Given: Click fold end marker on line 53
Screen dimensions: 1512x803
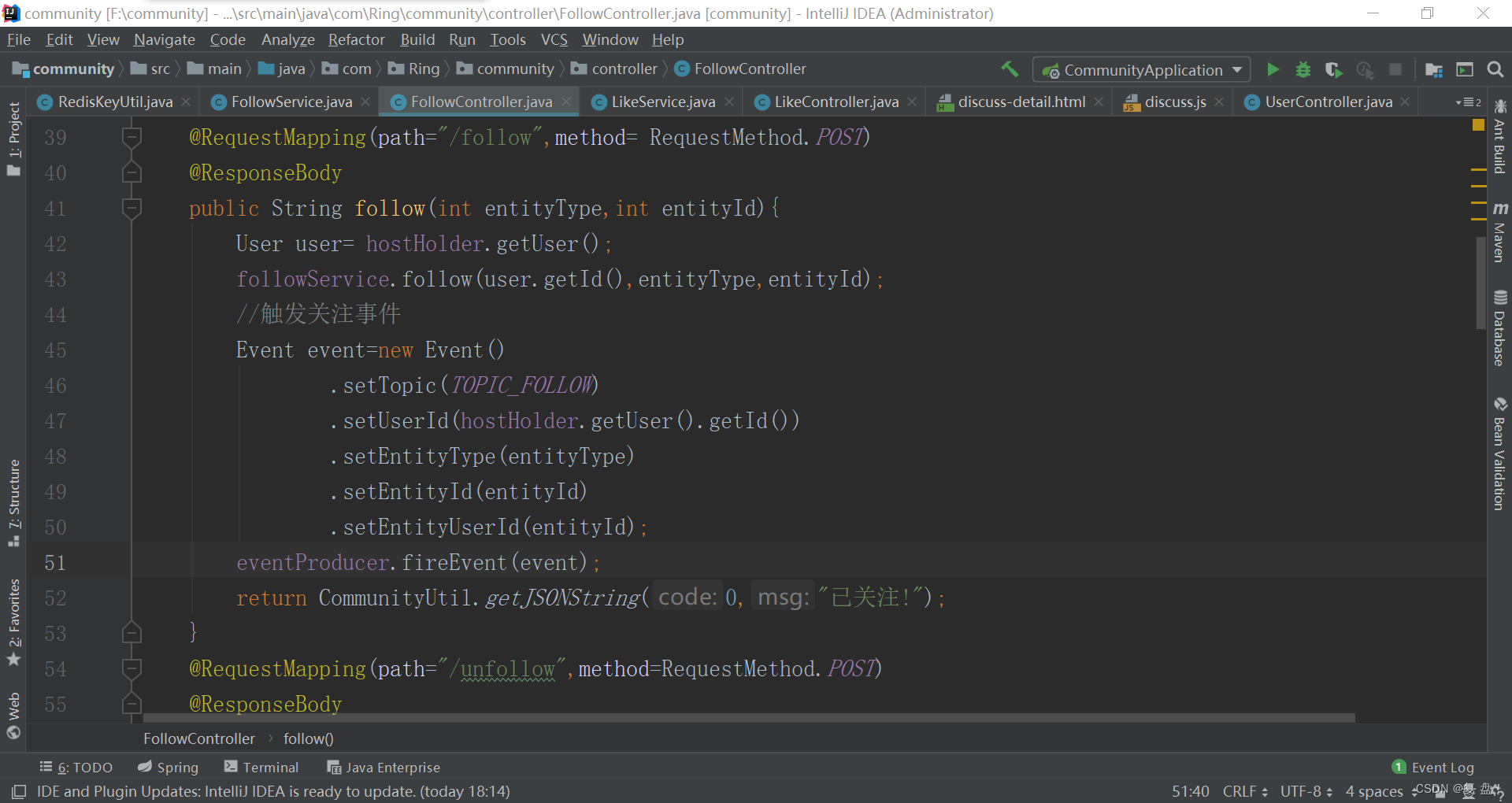Looking at the screenshot, I should click(x=132, y=632).
